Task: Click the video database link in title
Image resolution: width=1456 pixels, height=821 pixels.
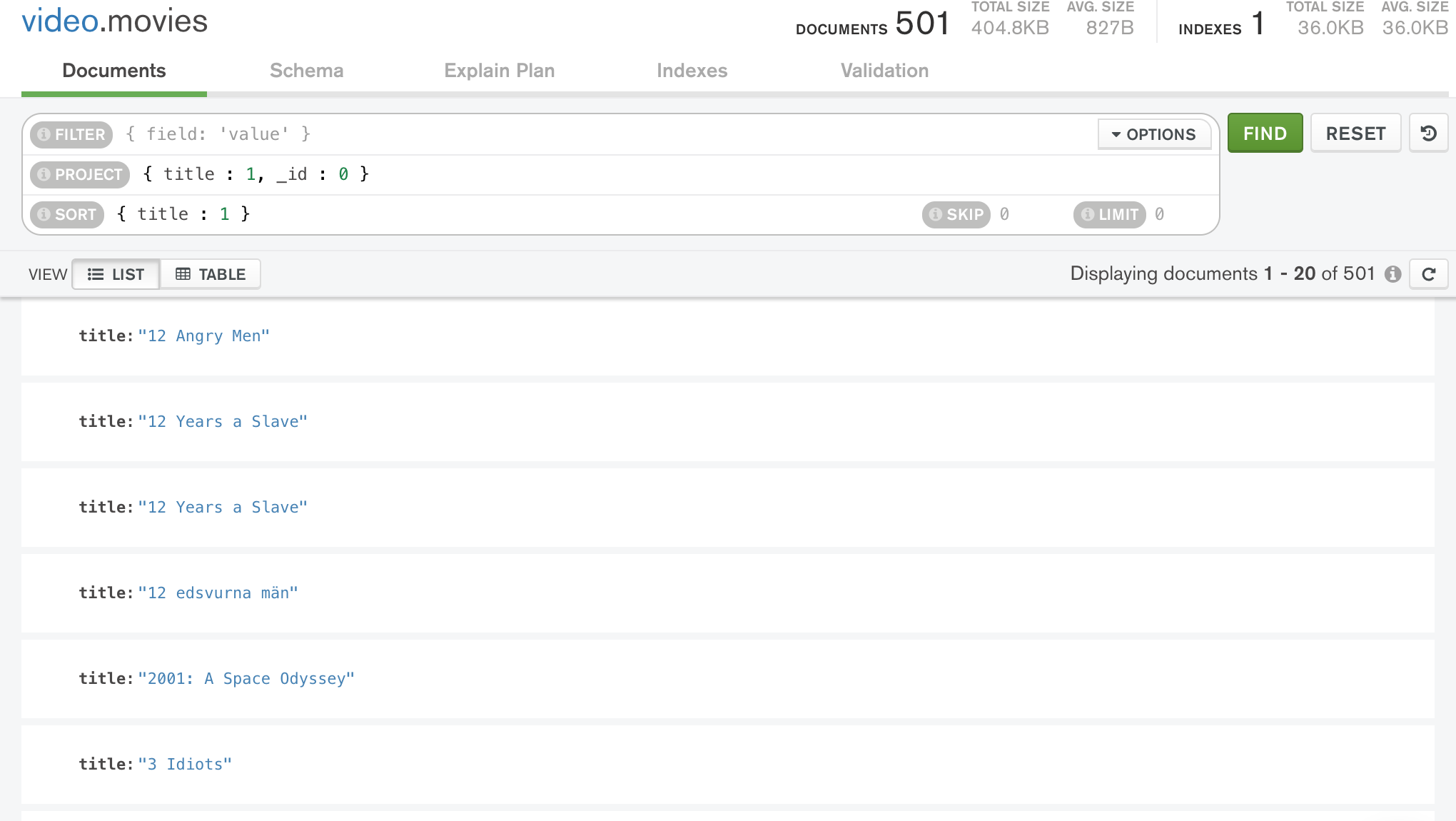Action: click(60, 21)
